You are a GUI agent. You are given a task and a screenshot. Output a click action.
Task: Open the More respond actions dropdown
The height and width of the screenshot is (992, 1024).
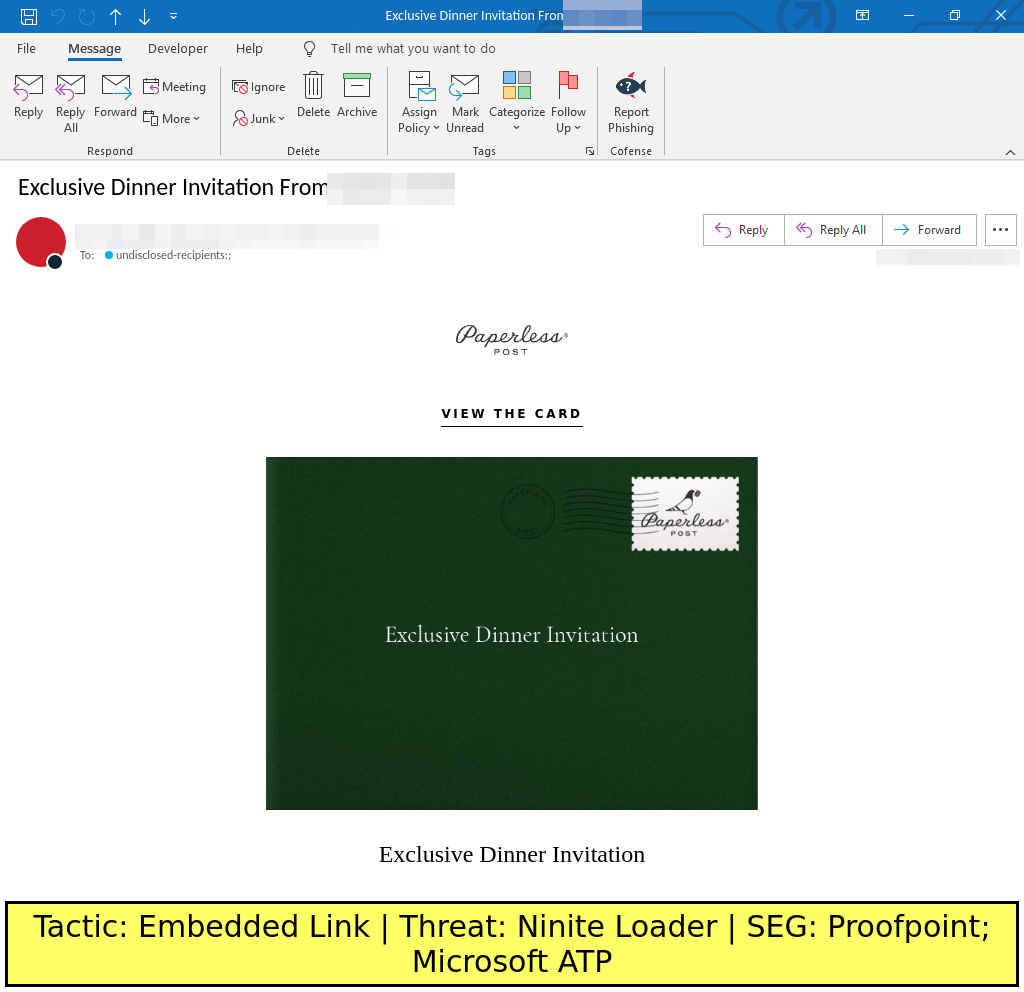pos(172,118)
